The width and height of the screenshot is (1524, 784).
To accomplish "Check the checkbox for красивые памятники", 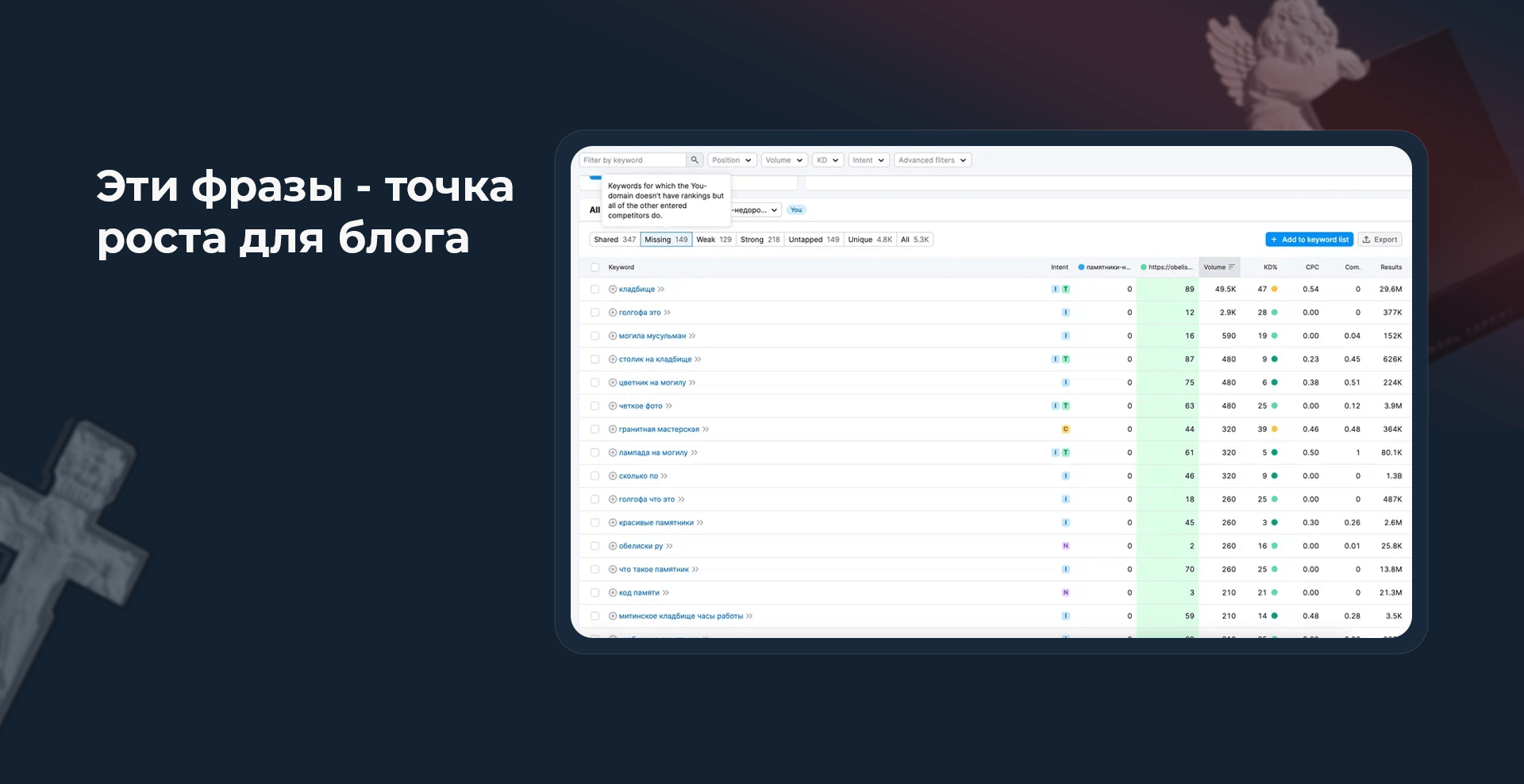I will [x=595, y=522].
